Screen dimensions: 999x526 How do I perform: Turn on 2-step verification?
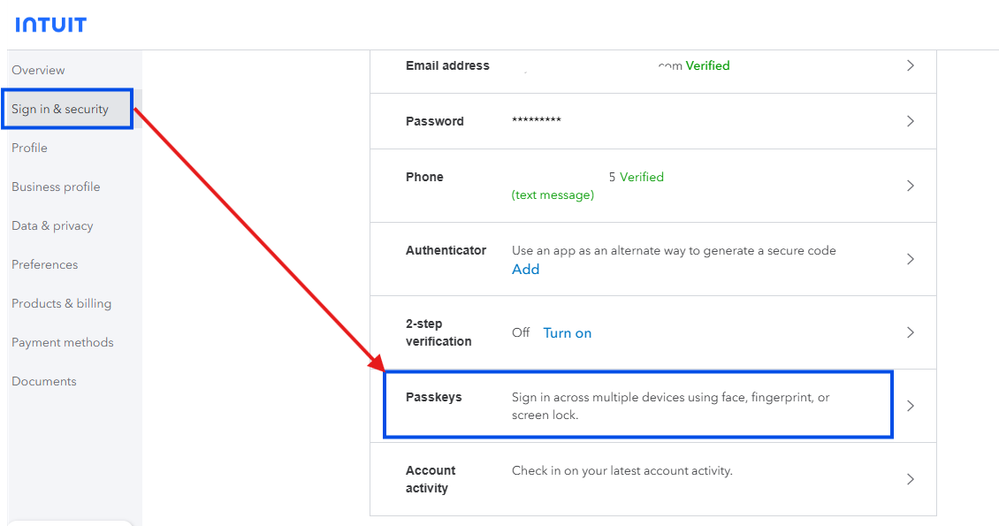point(567,333)
